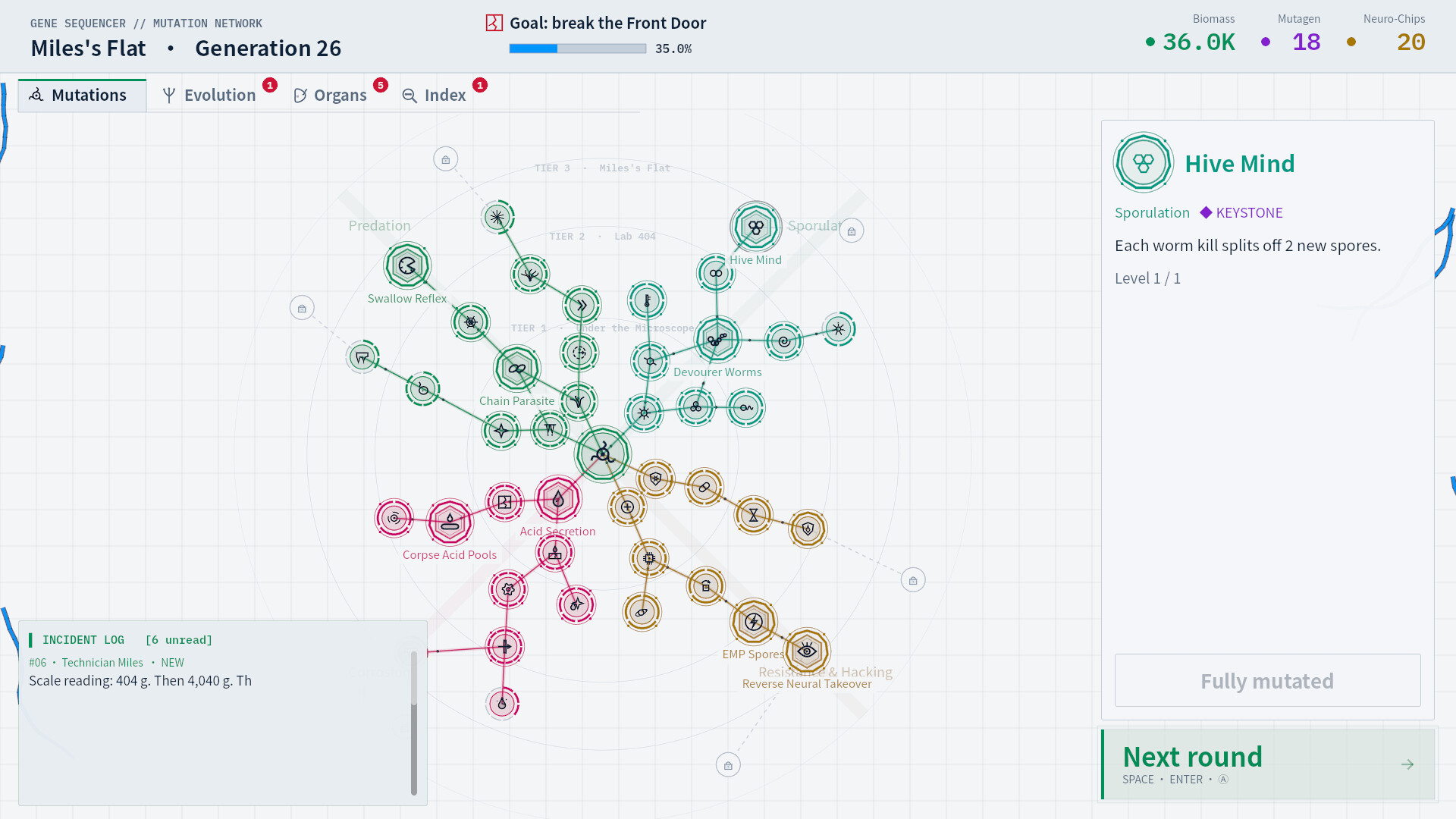The width and height of the screenshot is (1456, 819).
Task: Select the pink shield node left of Acid Secretion
Action: (505, 502)
